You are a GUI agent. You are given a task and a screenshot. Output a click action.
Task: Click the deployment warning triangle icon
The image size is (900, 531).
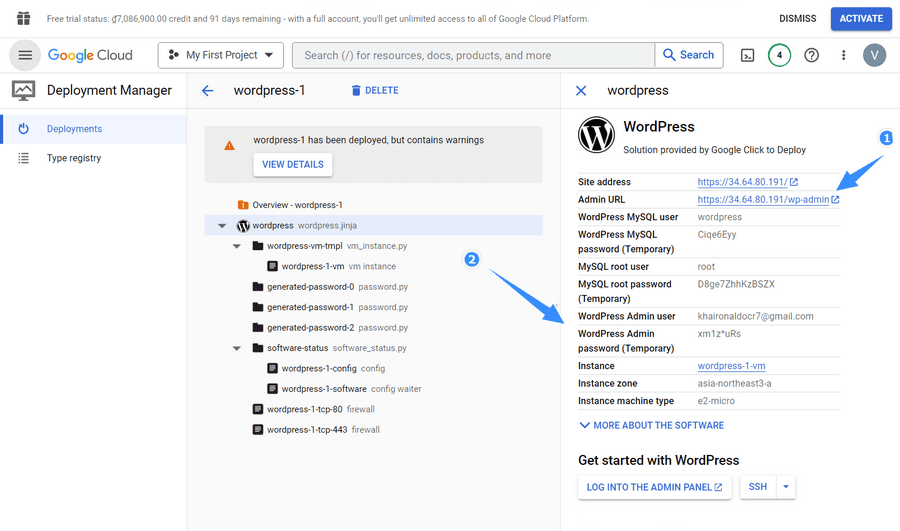click(x=229, y=145)
